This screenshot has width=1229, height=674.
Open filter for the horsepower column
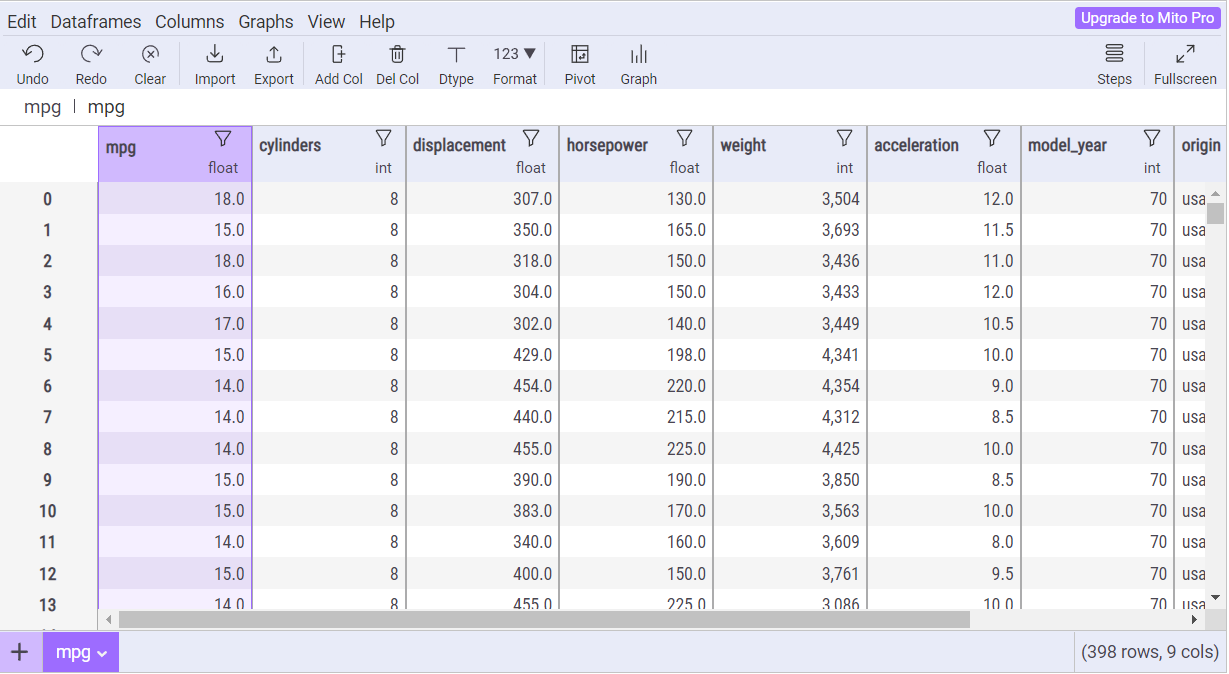tap(684, 138)
